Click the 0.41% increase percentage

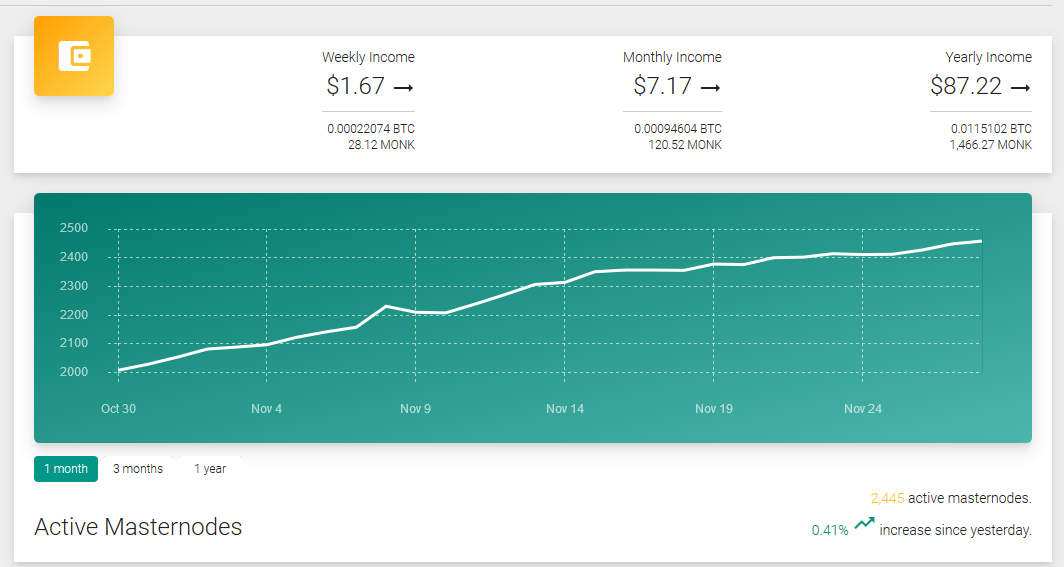(x=830, y=530)
